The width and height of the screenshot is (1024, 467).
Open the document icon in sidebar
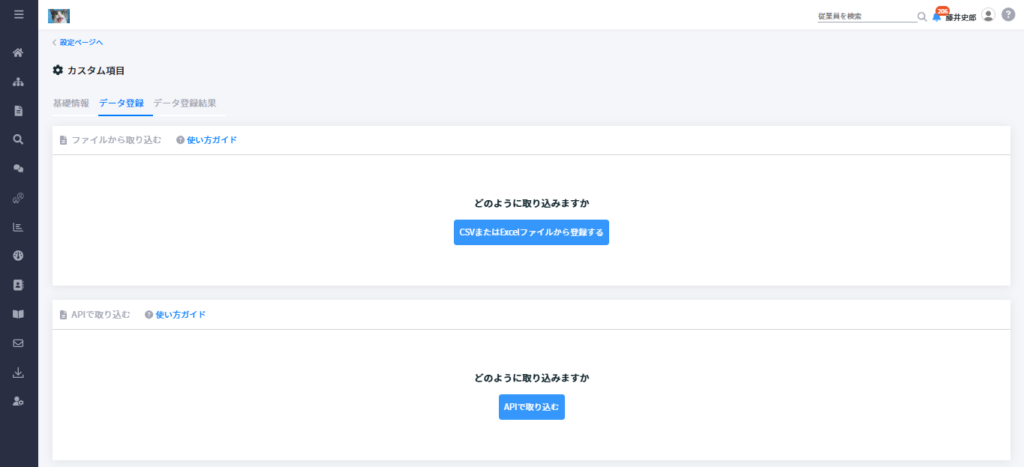(x=18, y=110)
